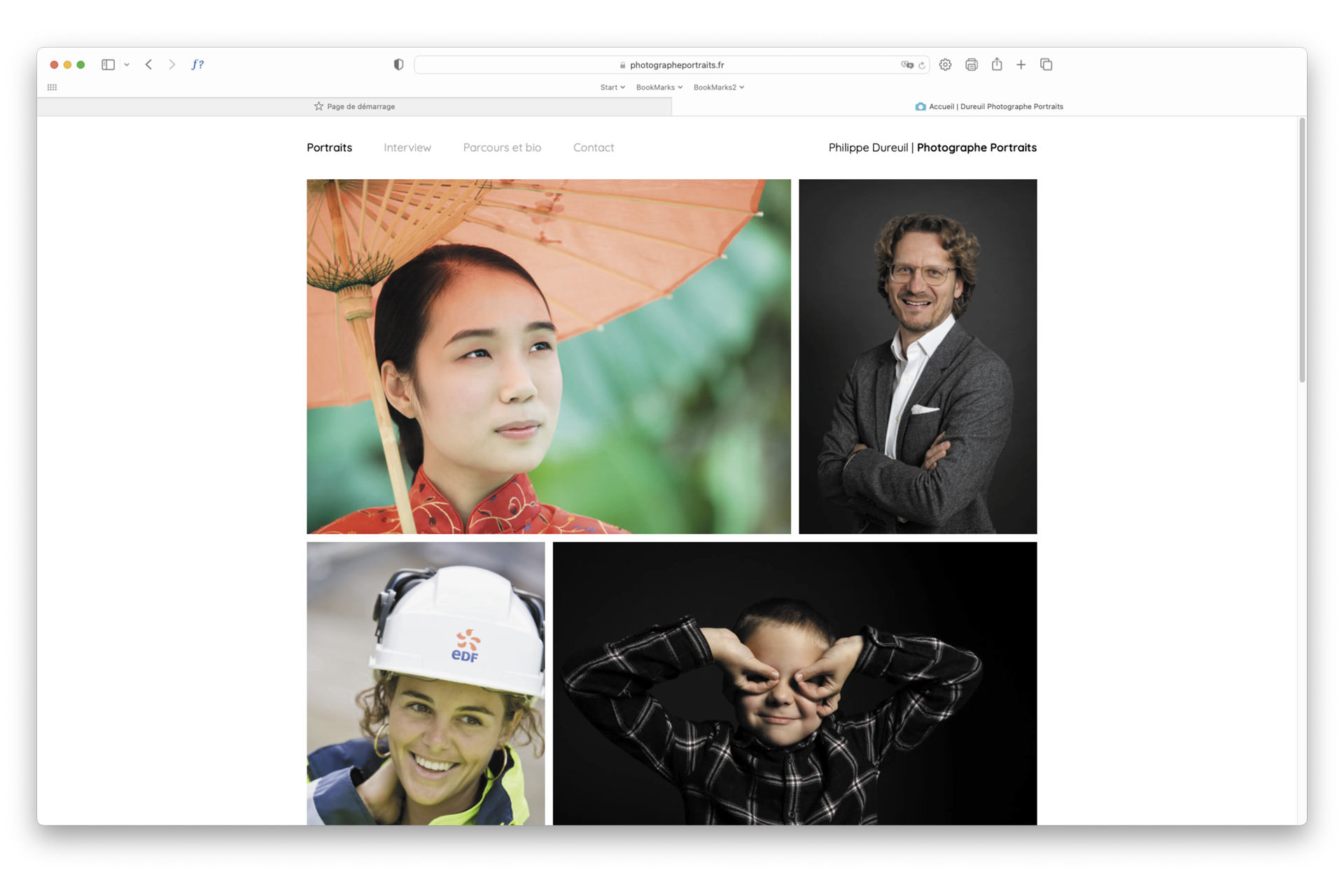Expand the Start bookmarks folder
The image size is (1344, 896).
612,87
